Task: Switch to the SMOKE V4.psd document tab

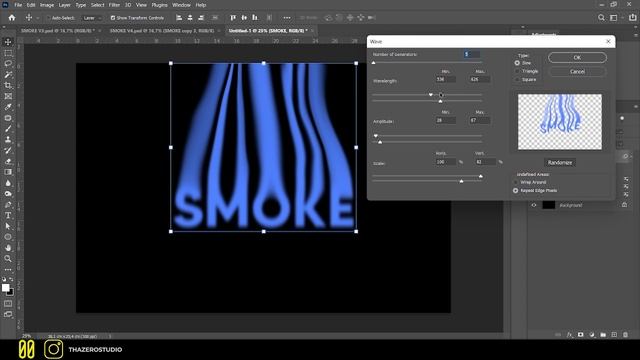Action: click(x=162, y=31)
